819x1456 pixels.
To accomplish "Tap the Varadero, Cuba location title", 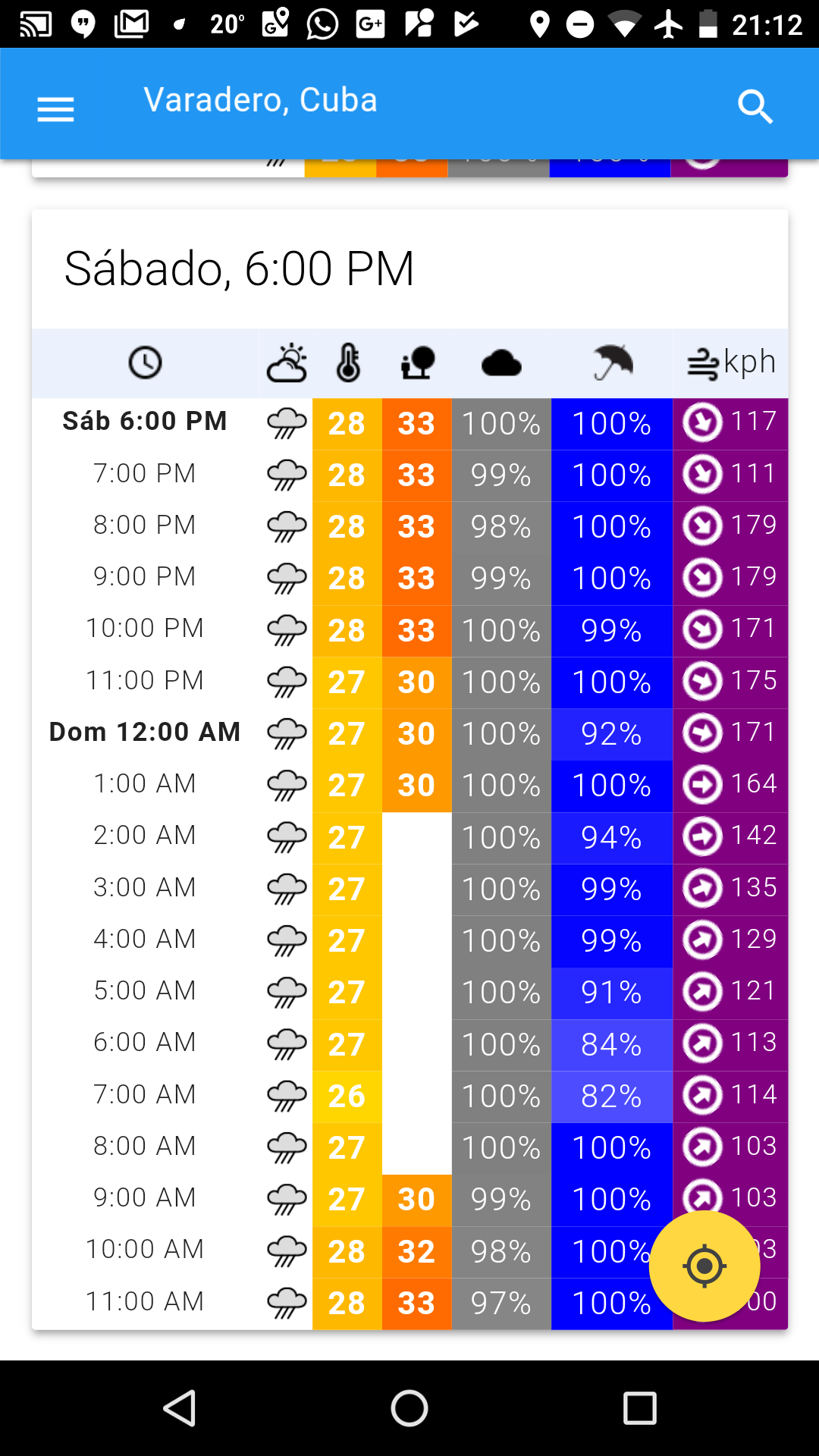I will tap(260, 100).
